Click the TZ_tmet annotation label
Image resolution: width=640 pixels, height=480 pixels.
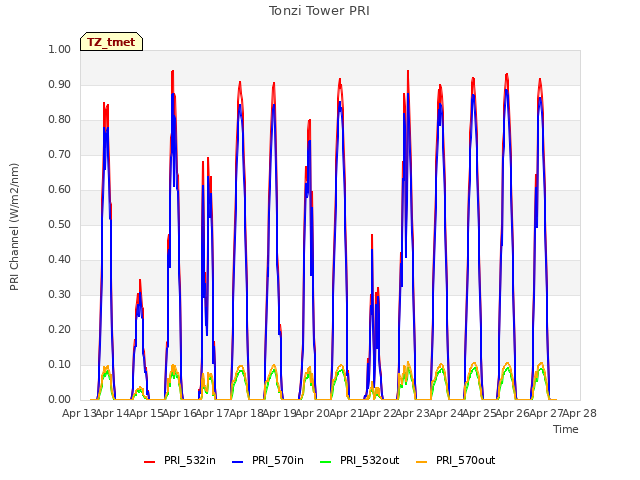click(x=111, y=42)
